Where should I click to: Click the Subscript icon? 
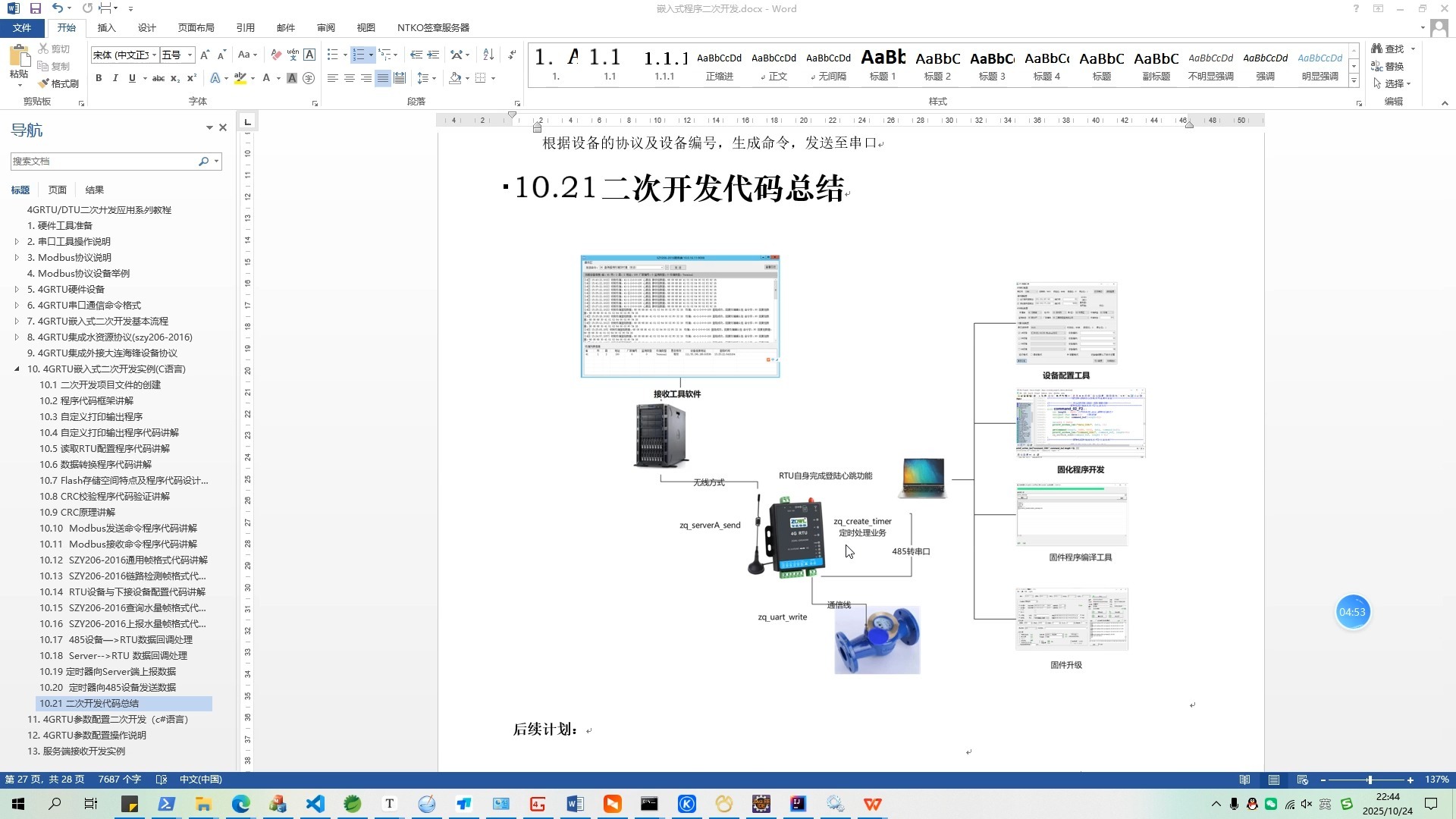pos(175,78)
